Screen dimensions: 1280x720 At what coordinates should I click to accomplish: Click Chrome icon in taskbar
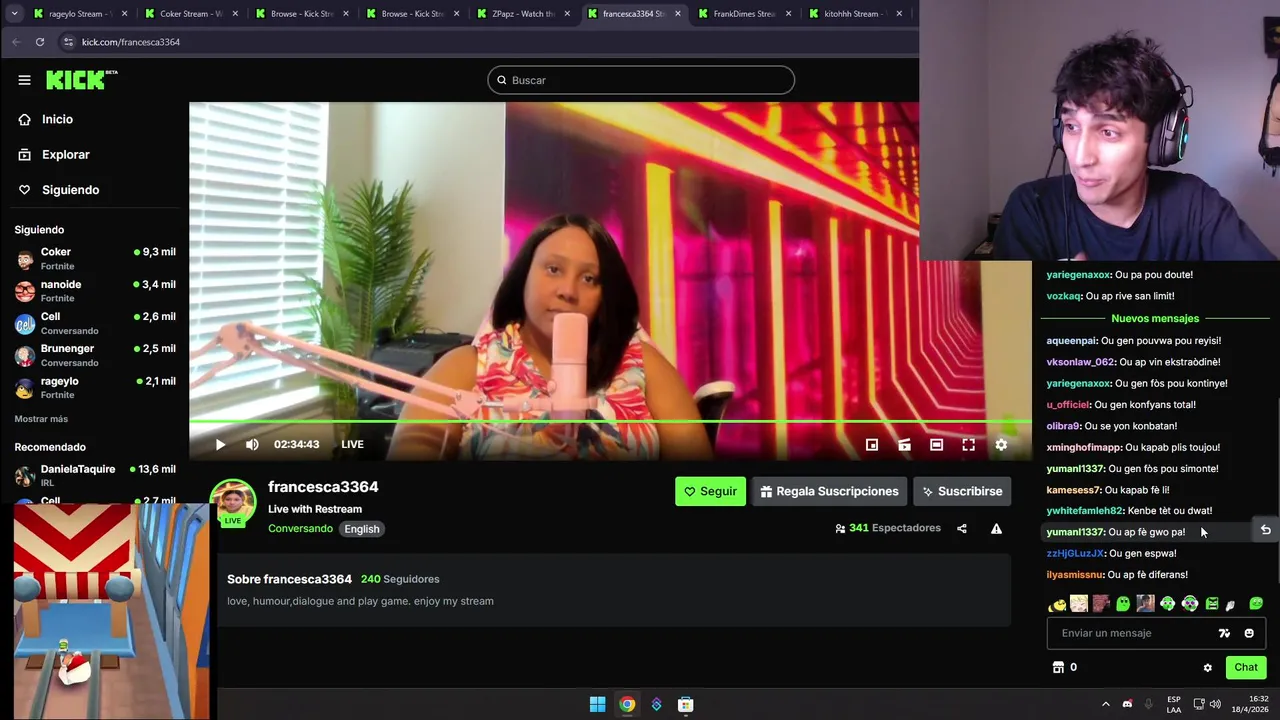[627, 705]
